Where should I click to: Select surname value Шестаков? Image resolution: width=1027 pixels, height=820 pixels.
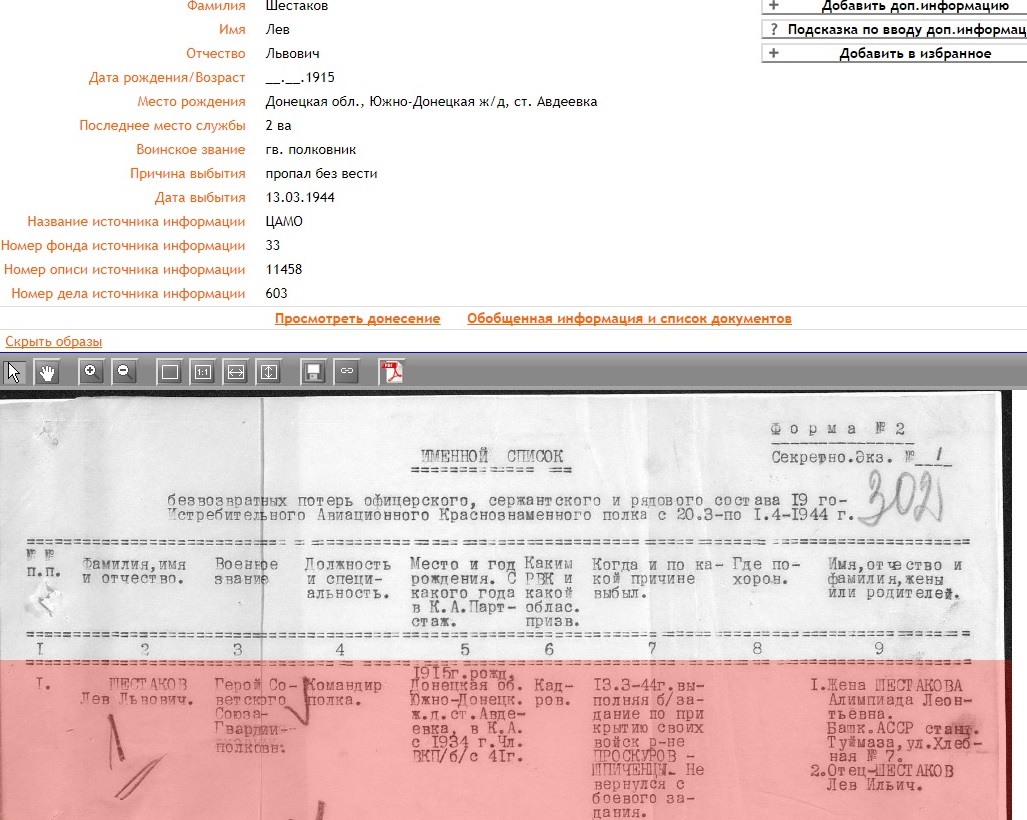pos(297,6)
